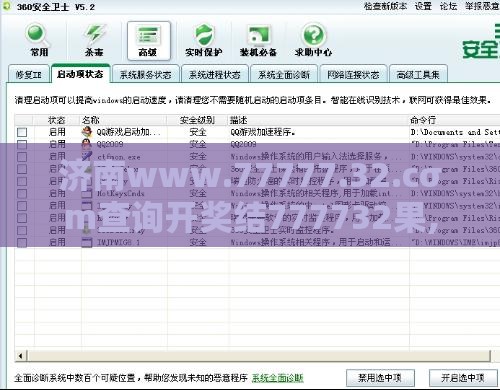Screen dimensions: 500x390
Task: Select the QQ游戏启动加... name cell
Action: [129, 132]
